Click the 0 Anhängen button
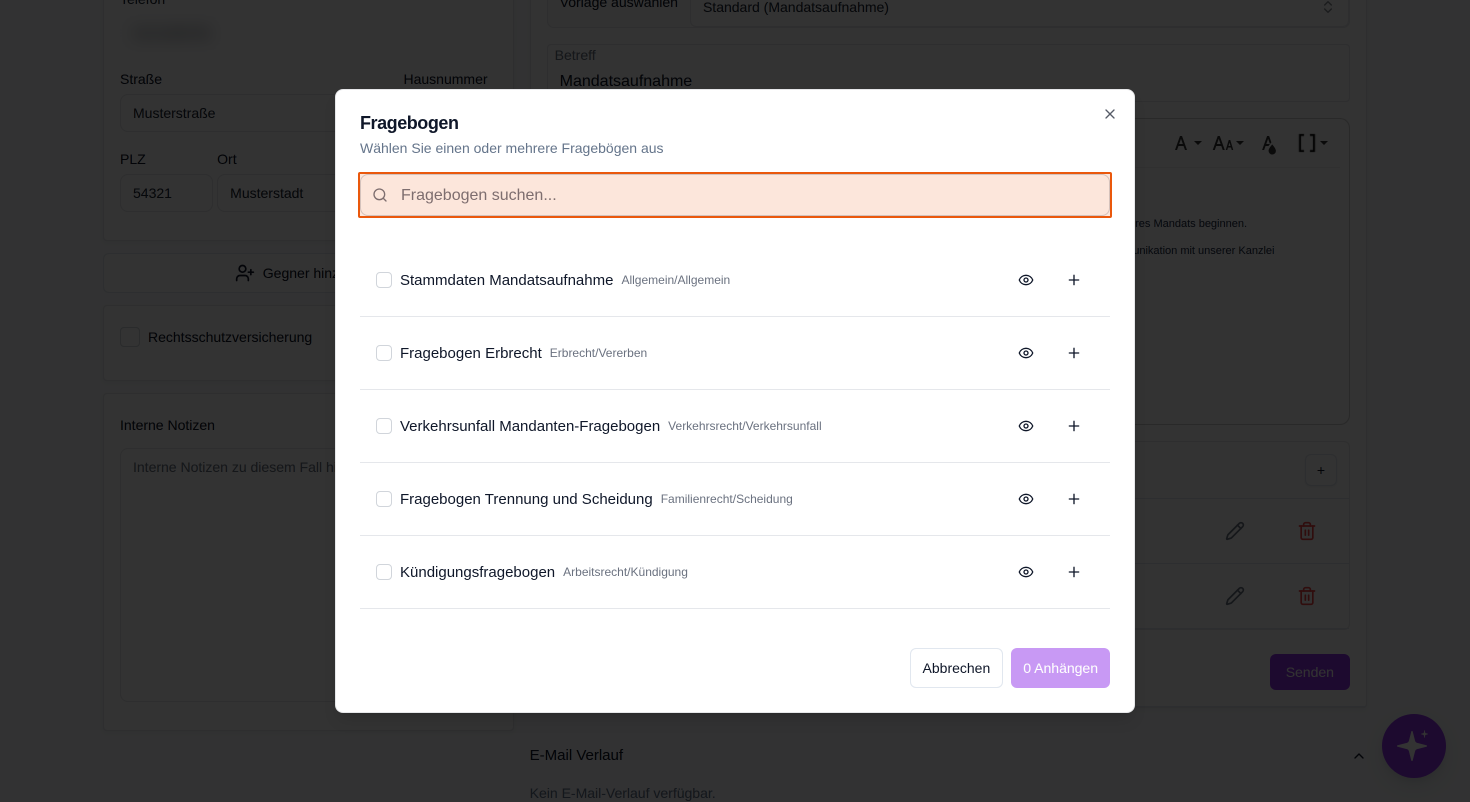The width and height of the screenshot is (1470, 802). [x=1060, y=668]
